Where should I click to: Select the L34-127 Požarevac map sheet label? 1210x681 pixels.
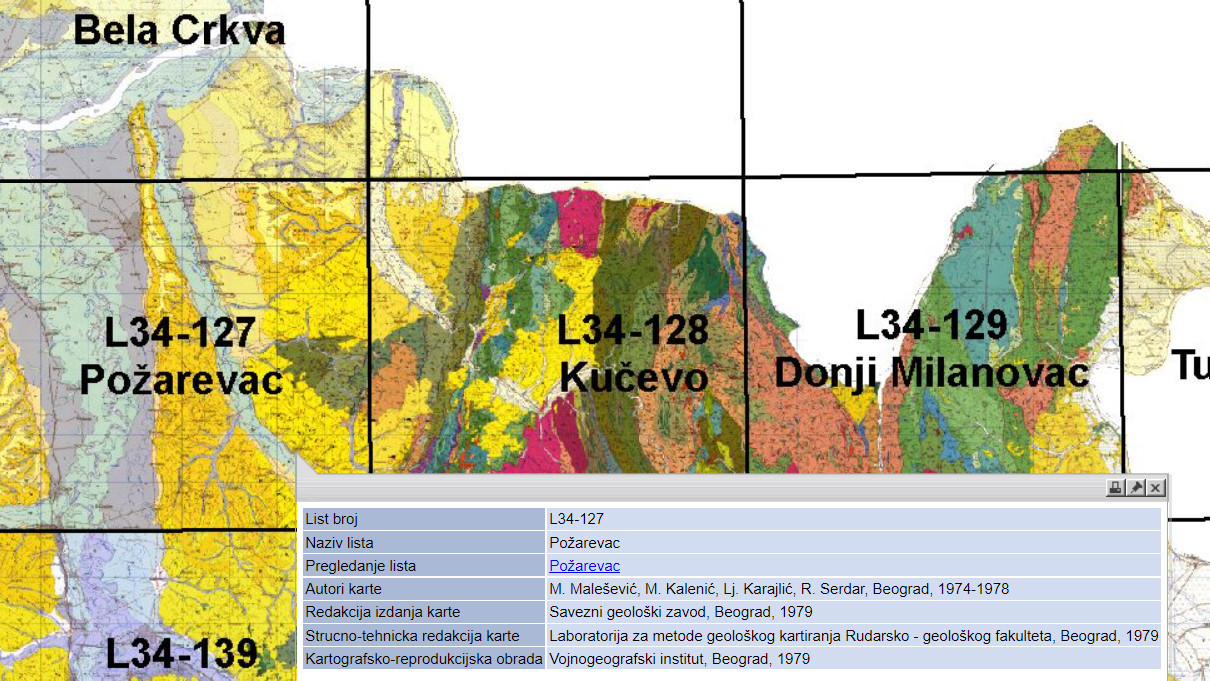[x=181, y=356]
